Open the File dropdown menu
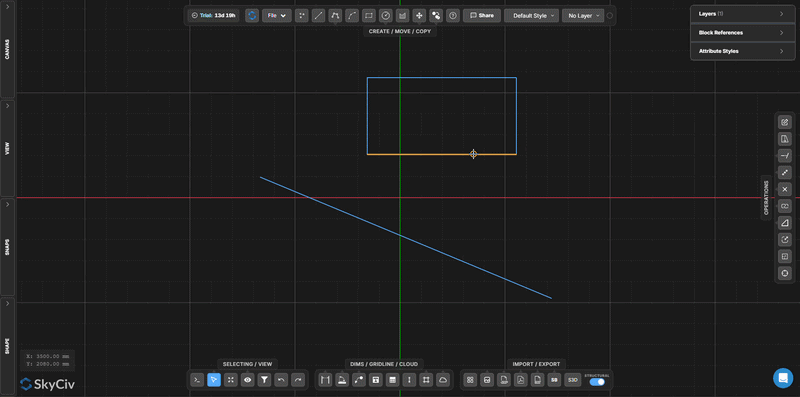 [x=277, y=16]
